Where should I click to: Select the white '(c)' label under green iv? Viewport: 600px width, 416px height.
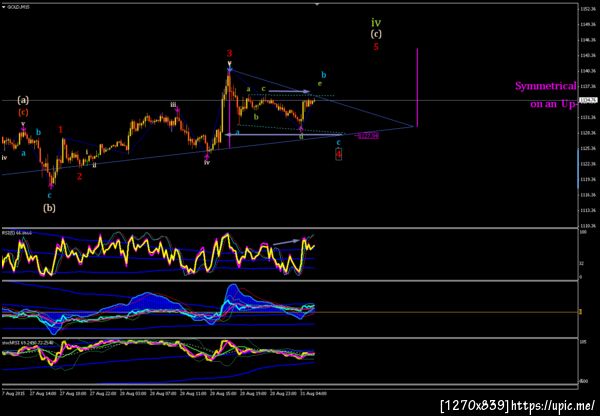pyautogui.click(x=376, y=34)
